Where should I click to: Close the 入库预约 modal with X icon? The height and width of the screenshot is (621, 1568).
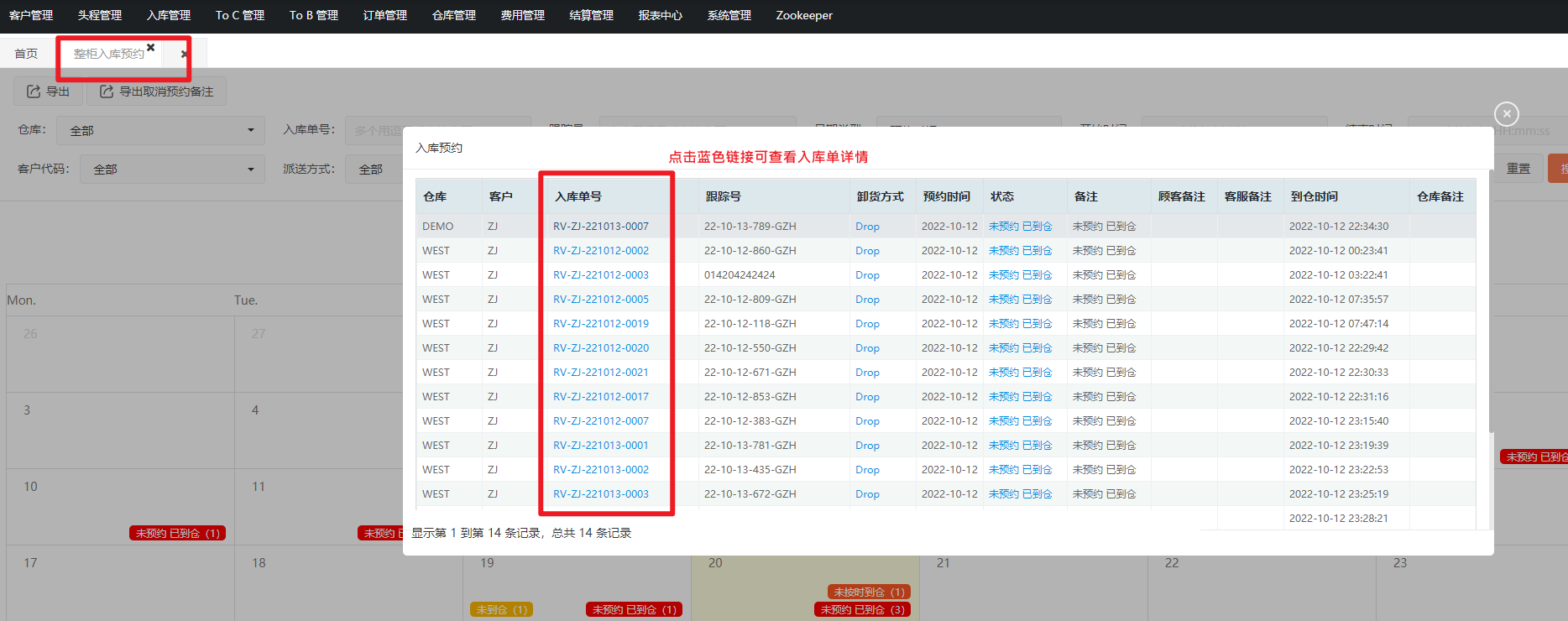1507,113
